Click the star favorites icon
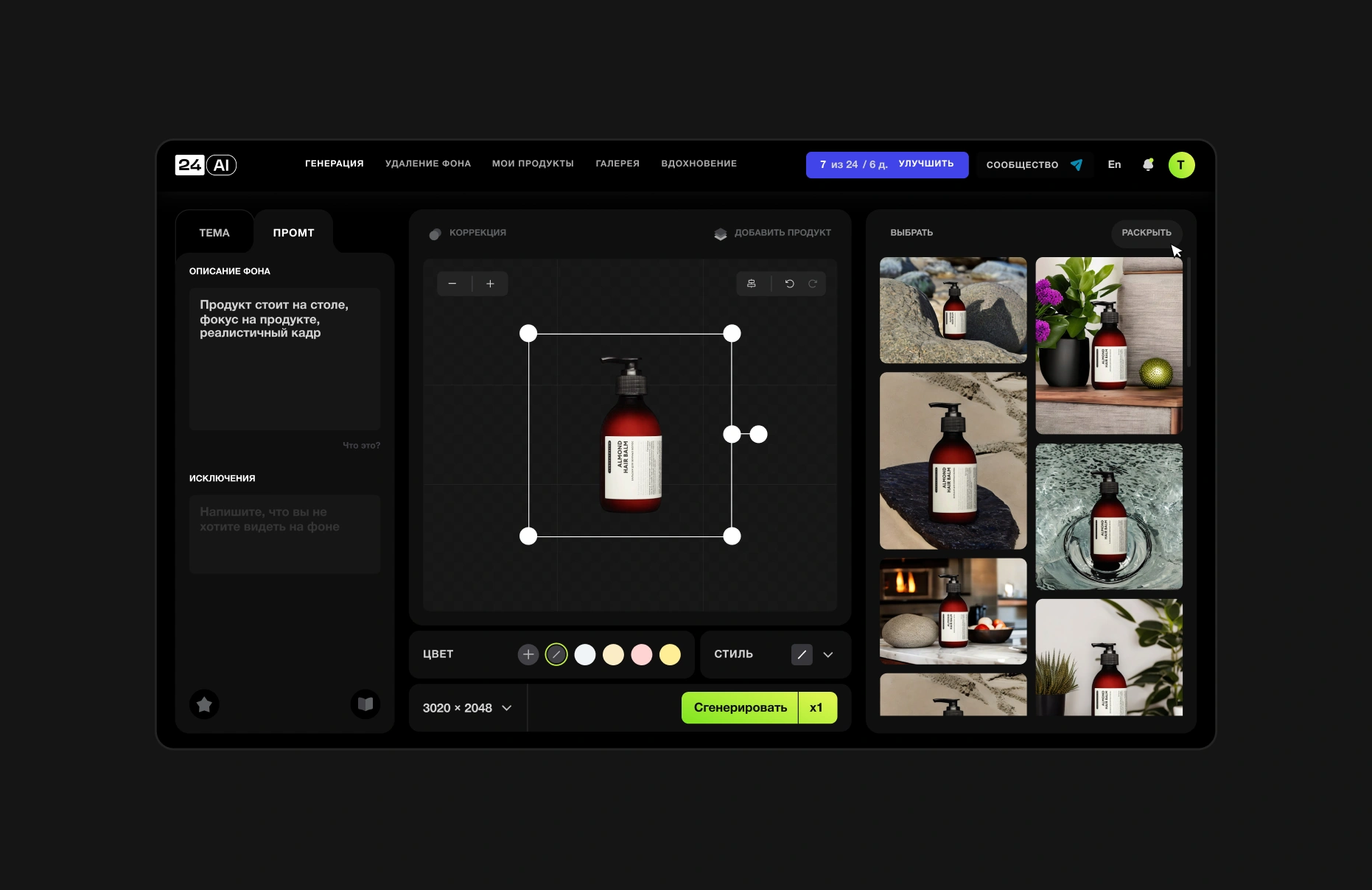This screenshot has height=890, width=1372. click(204, 704)
